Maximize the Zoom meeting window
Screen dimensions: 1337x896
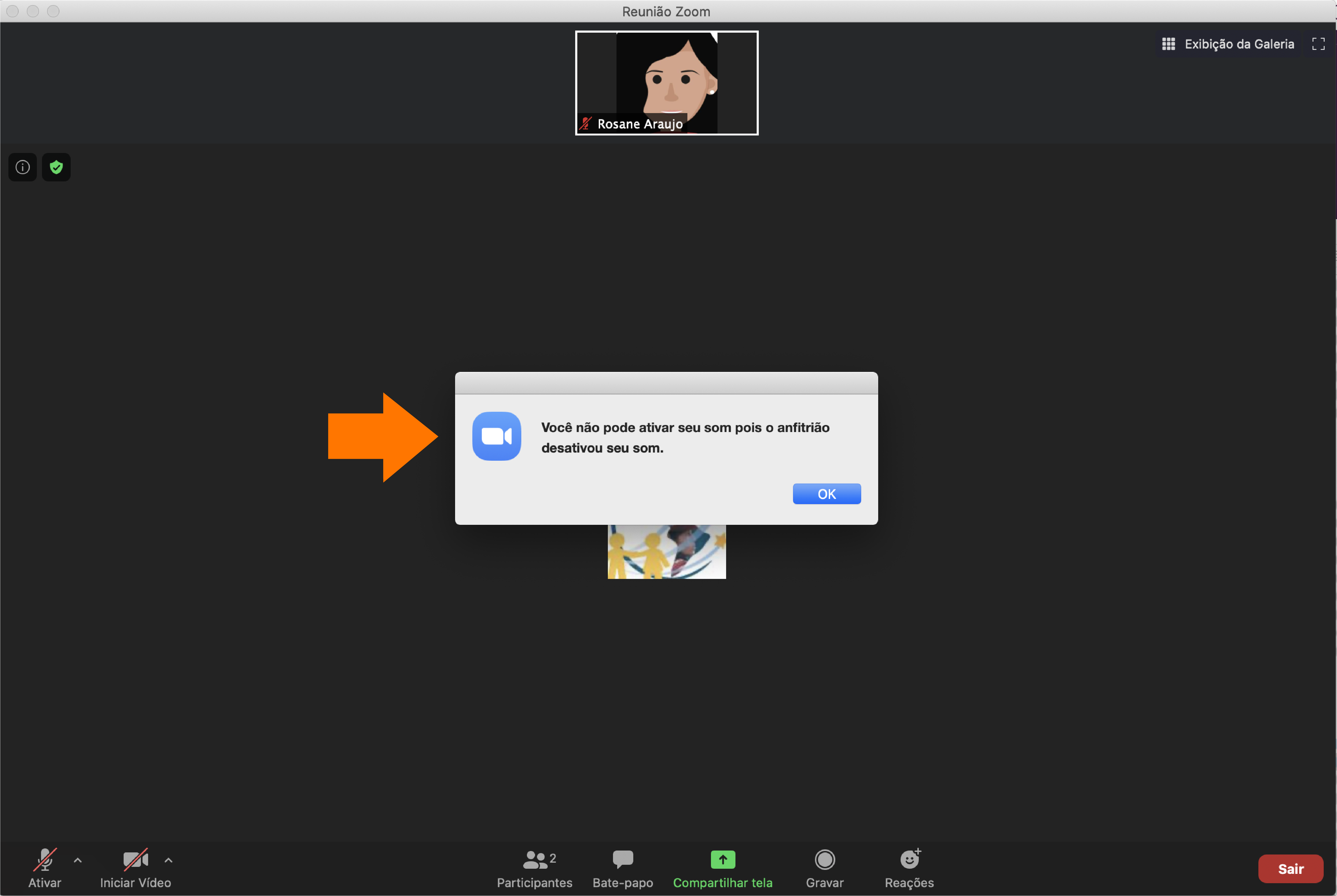tap(53, 11)
